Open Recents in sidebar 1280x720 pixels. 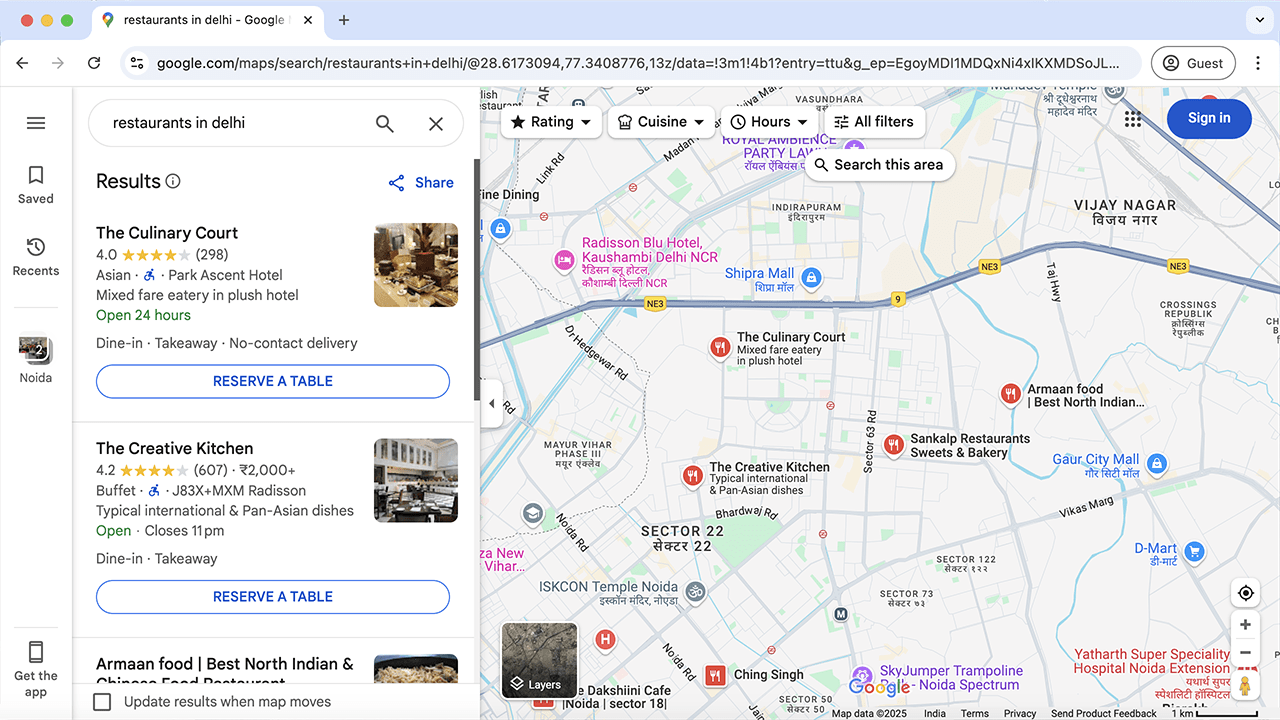(36, 257)
